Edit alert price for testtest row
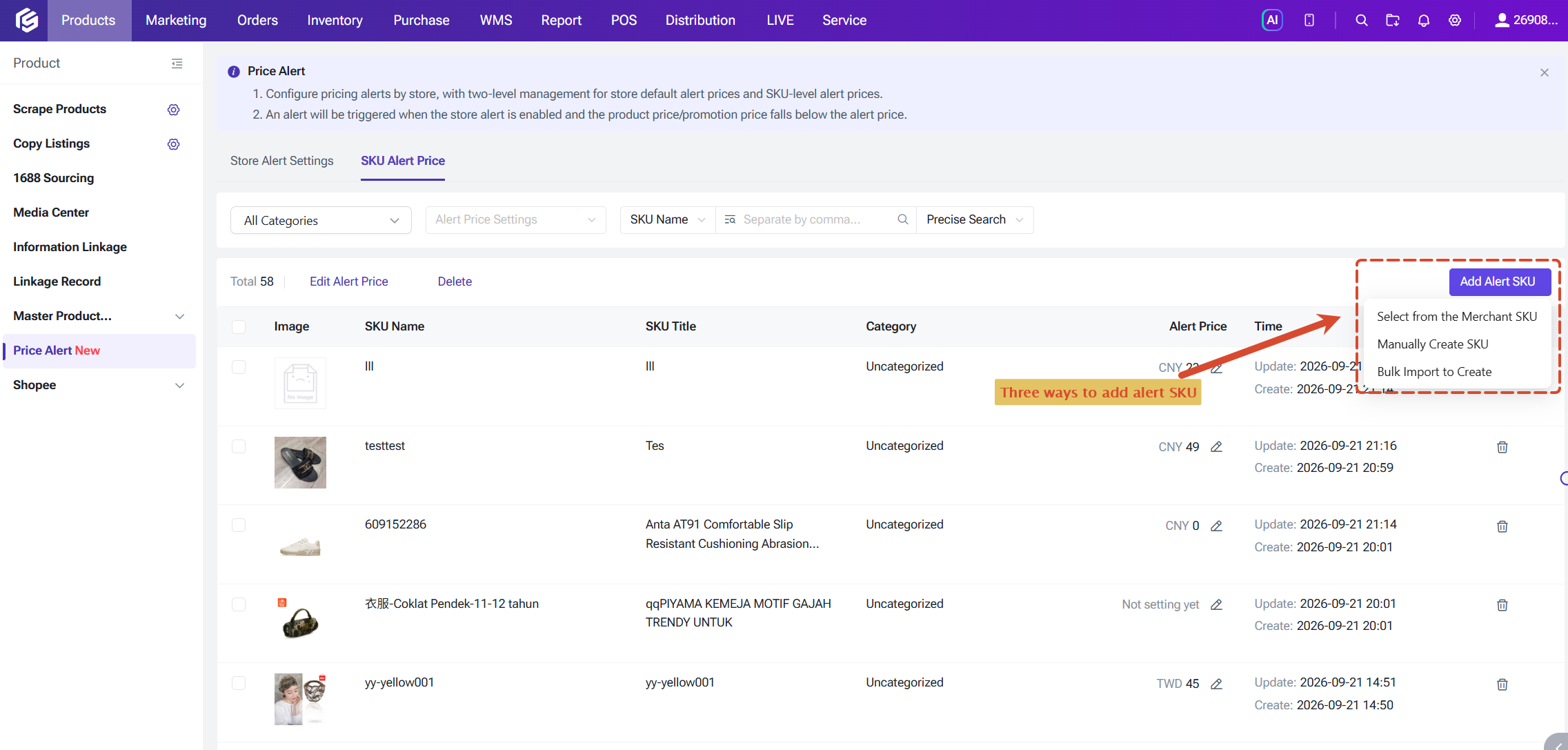The height and width of the screenshot is (750, 1568). (x=1216, y=446)
